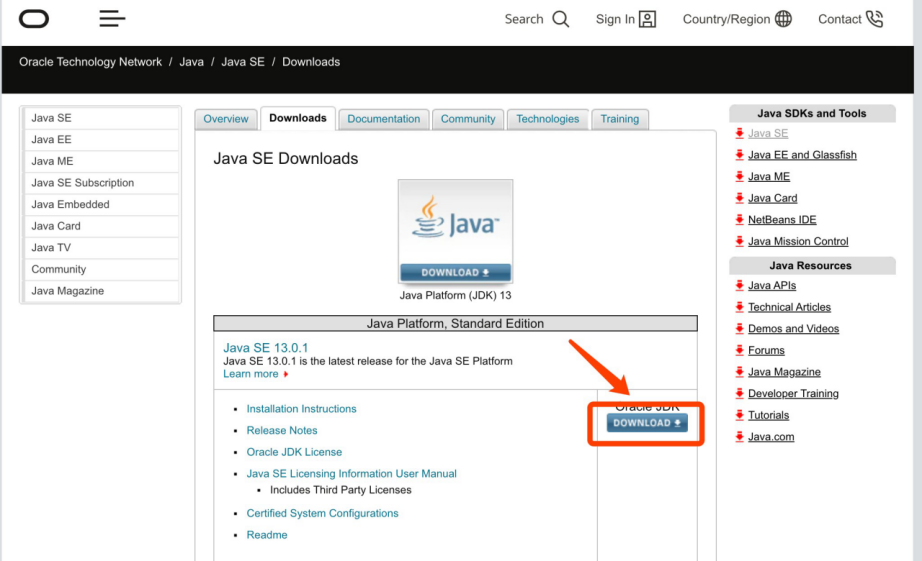Open the Java APIs link
Image resolution: width=922 pixels, height=561 pixels.
(x=771, y=285)
